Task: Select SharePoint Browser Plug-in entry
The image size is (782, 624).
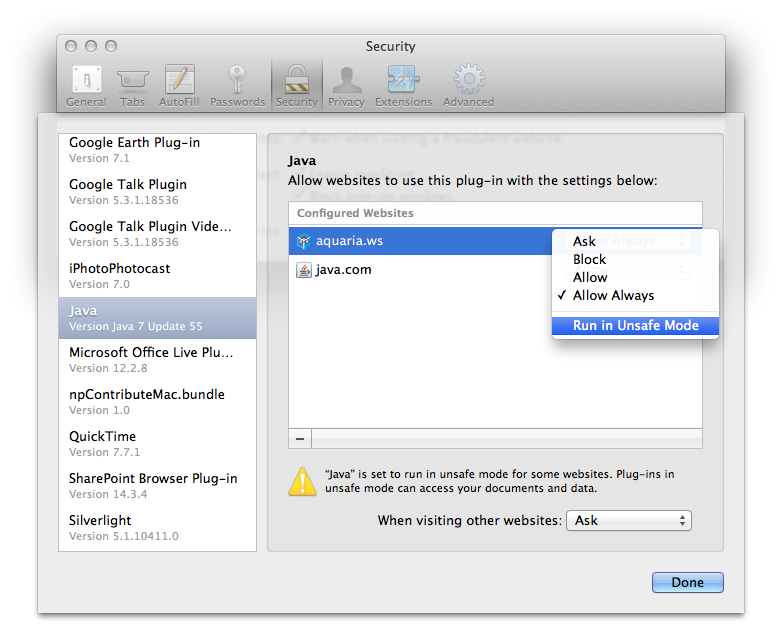Action: pyautogui.click(x=158, y=485)
